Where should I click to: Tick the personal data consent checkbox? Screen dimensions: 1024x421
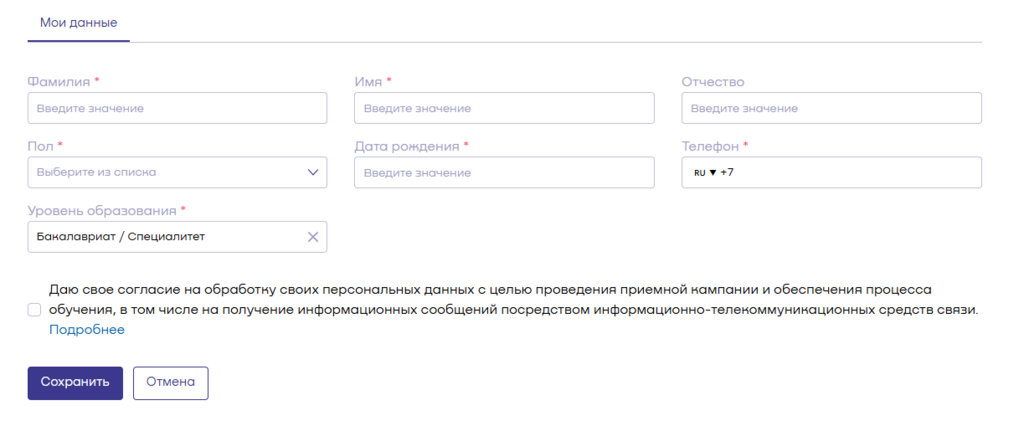pyautogui.click(x=34, y=310)
